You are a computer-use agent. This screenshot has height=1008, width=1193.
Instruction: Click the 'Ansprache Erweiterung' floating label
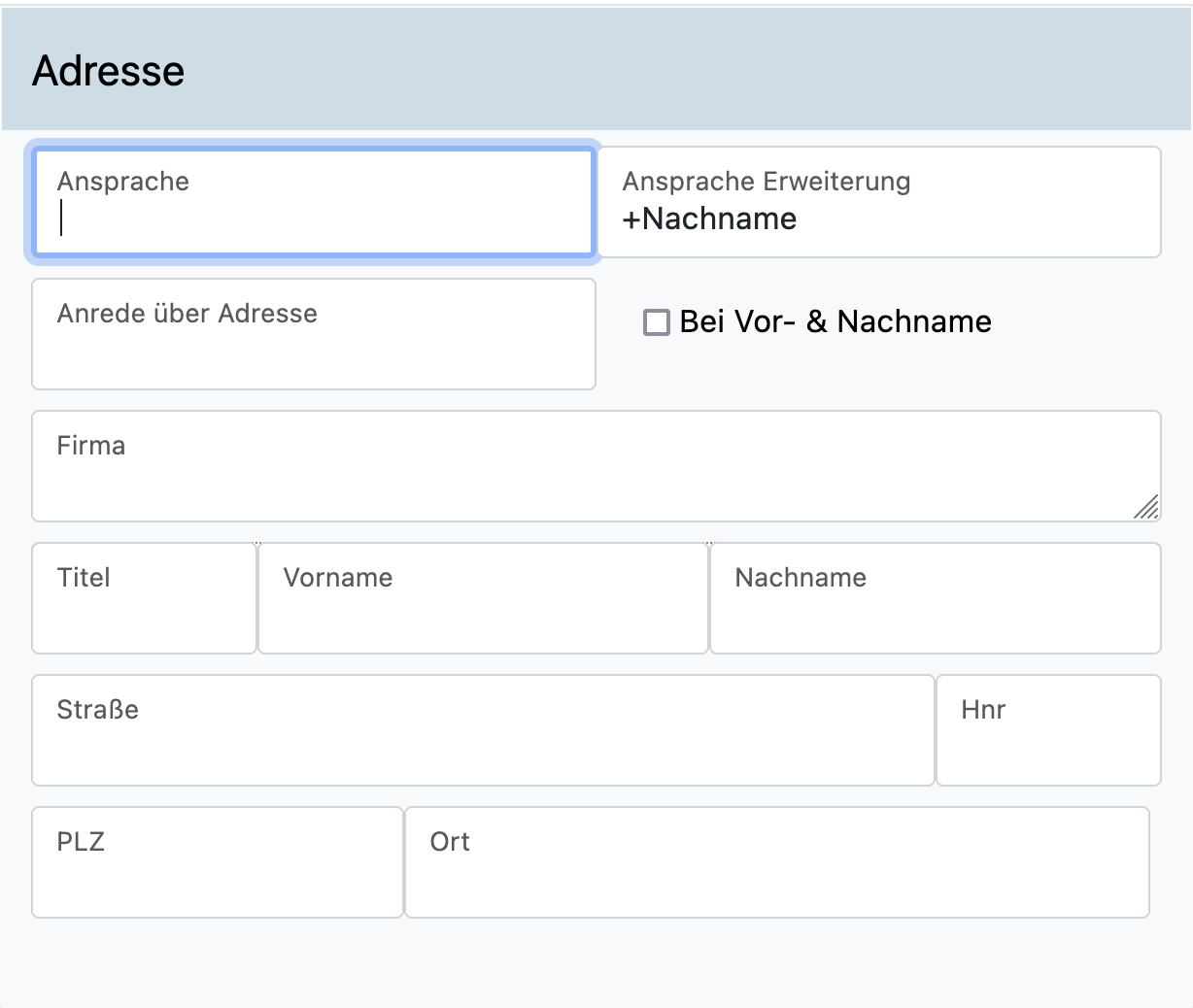(766, 182)
